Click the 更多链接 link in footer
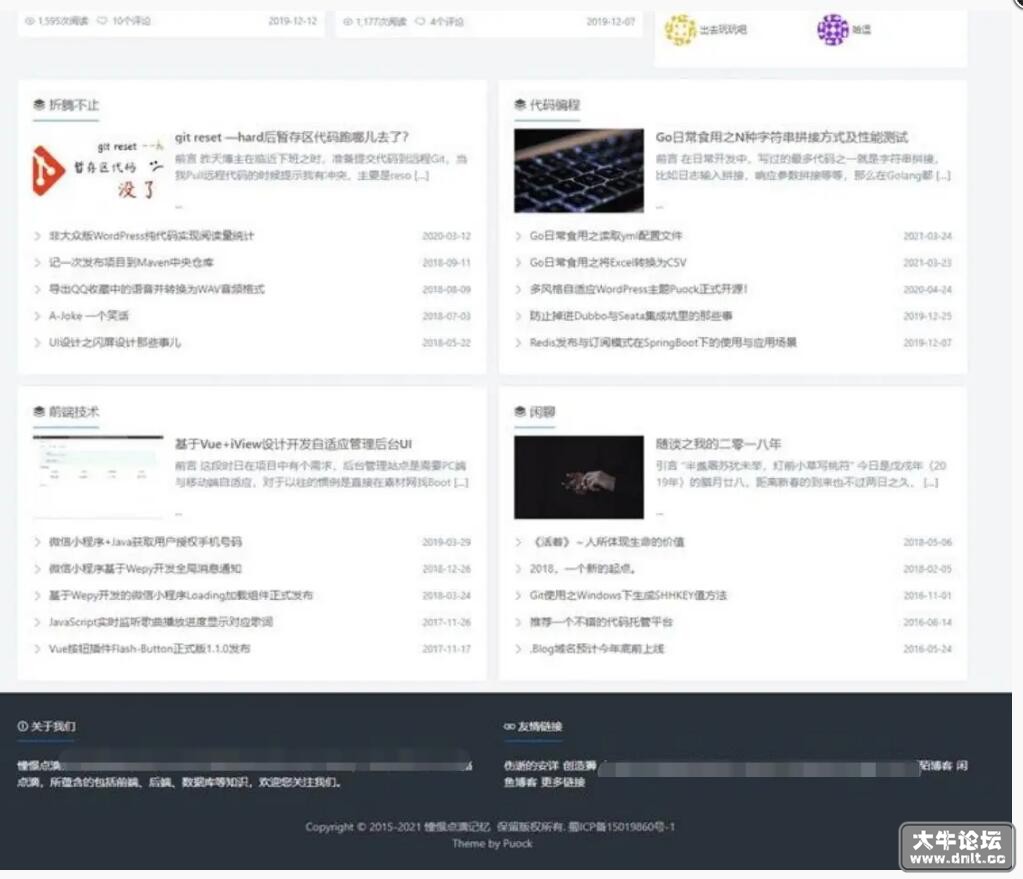Image resolution: width=1023 pixels, height=879 pixels. tap(563, 782)
